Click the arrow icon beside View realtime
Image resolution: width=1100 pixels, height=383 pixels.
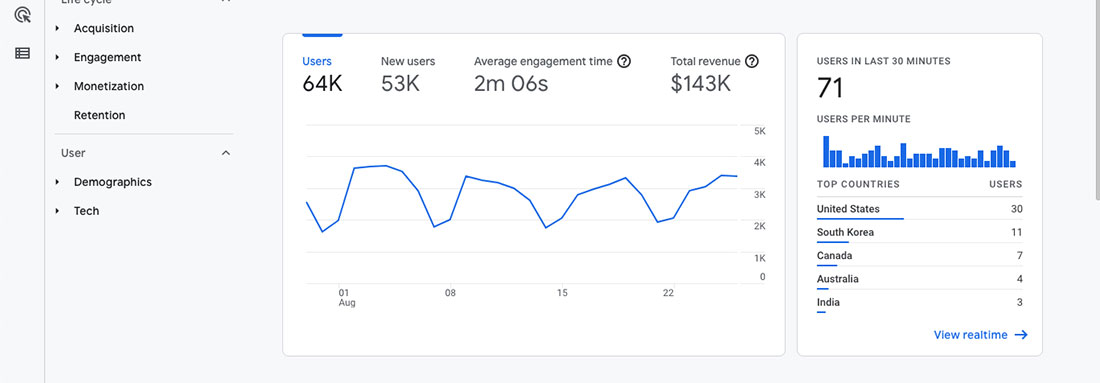(x=1021, y=335)
